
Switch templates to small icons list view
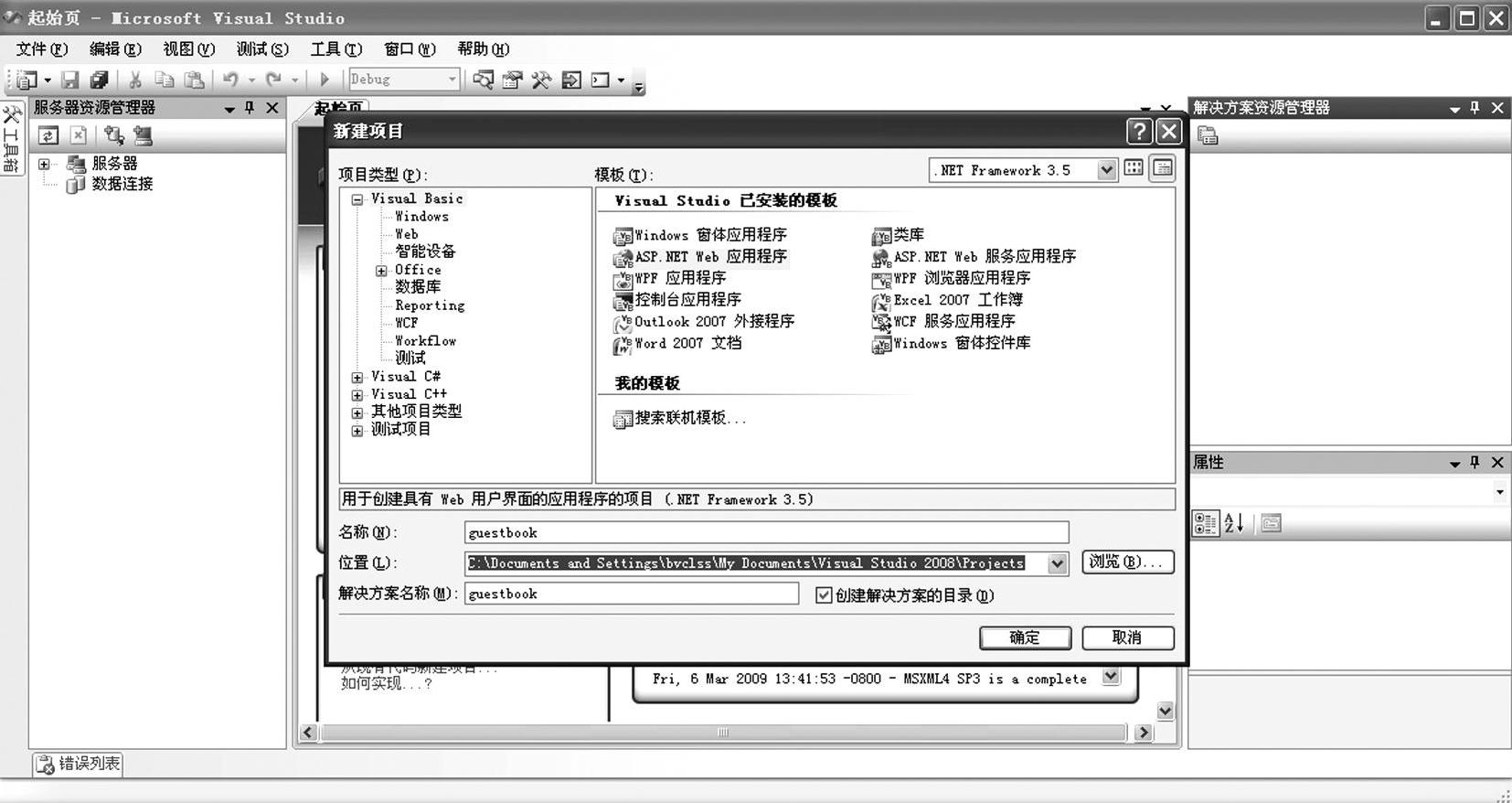tap(1163, 168)
